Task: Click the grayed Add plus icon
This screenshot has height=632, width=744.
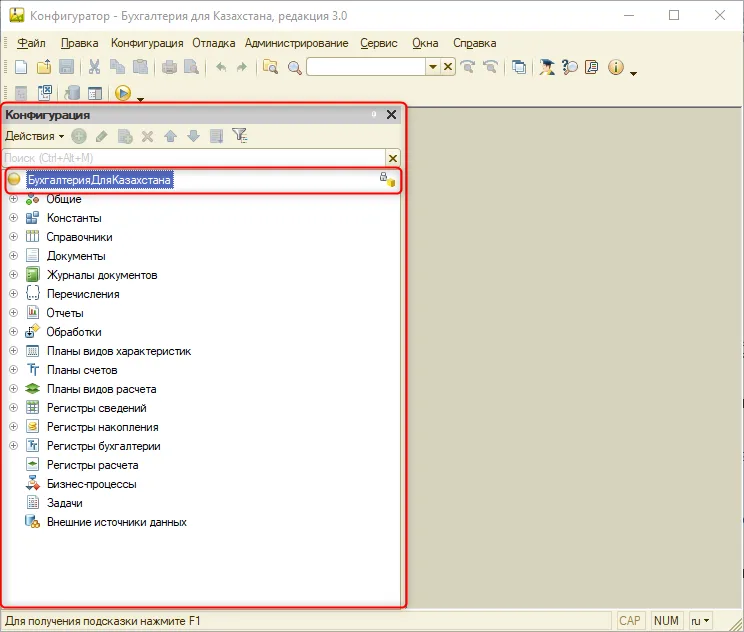Action: (x=79, y=136)
